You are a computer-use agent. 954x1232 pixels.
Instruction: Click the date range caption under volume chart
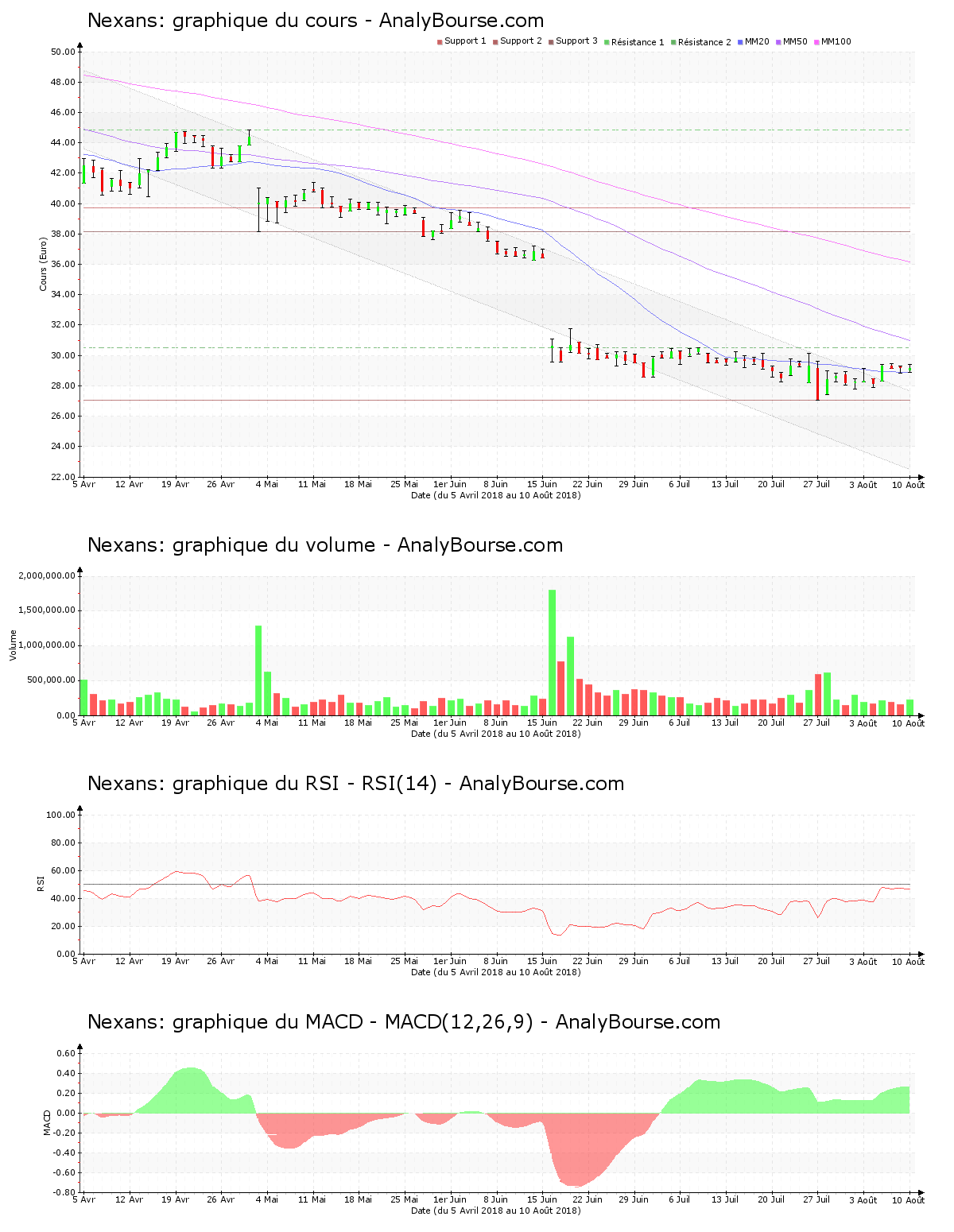tap(496, 734)
